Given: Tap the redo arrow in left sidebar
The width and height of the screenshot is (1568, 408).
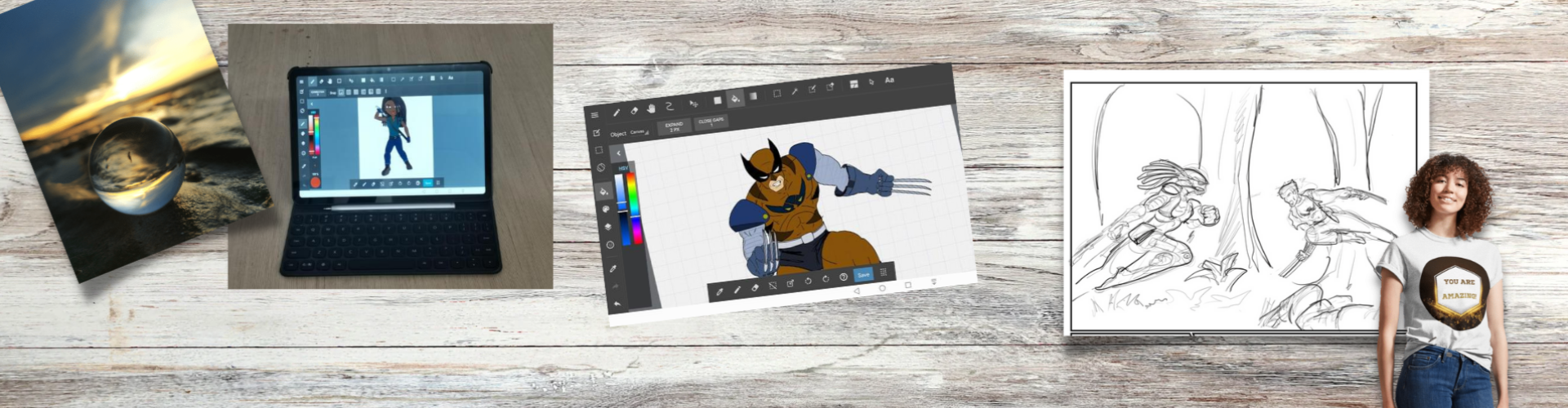Looking at the screenshot, I should point(616,286).
